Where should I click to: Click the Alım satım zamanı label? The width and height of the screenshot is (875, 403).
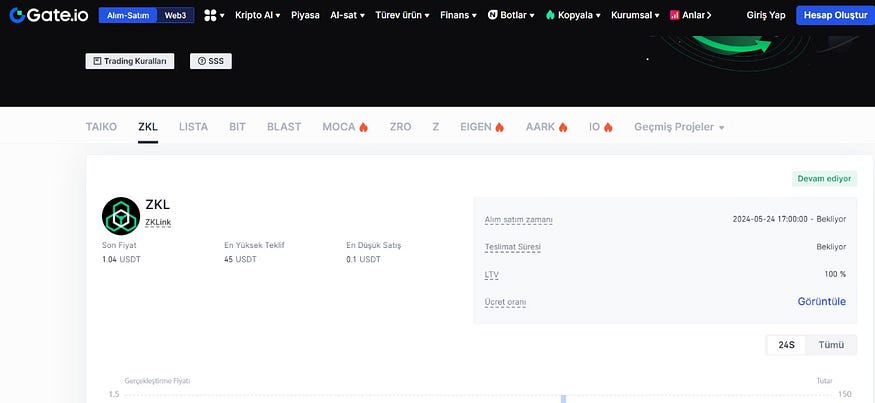[x=518, y=220]
